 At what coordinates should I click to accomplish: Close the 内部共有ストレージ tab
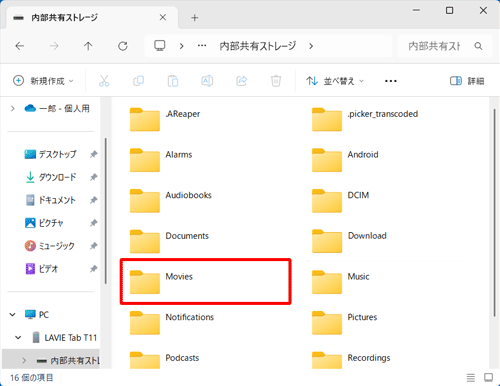click(x=163, y=17)
